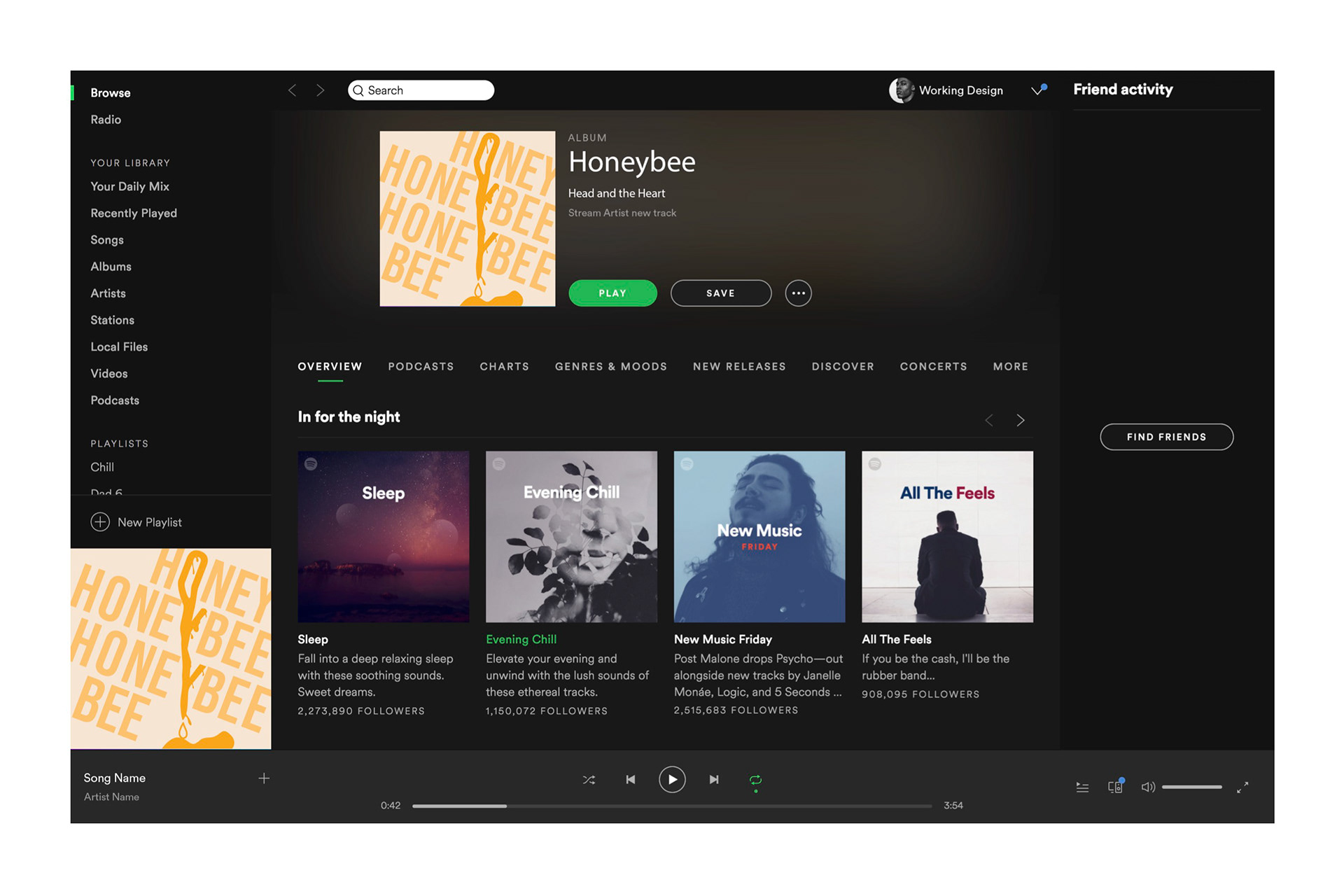Screen dimensions: 1344x896
Task: Click the FIND FRIENDS button
Action: tap(1166, 437)
